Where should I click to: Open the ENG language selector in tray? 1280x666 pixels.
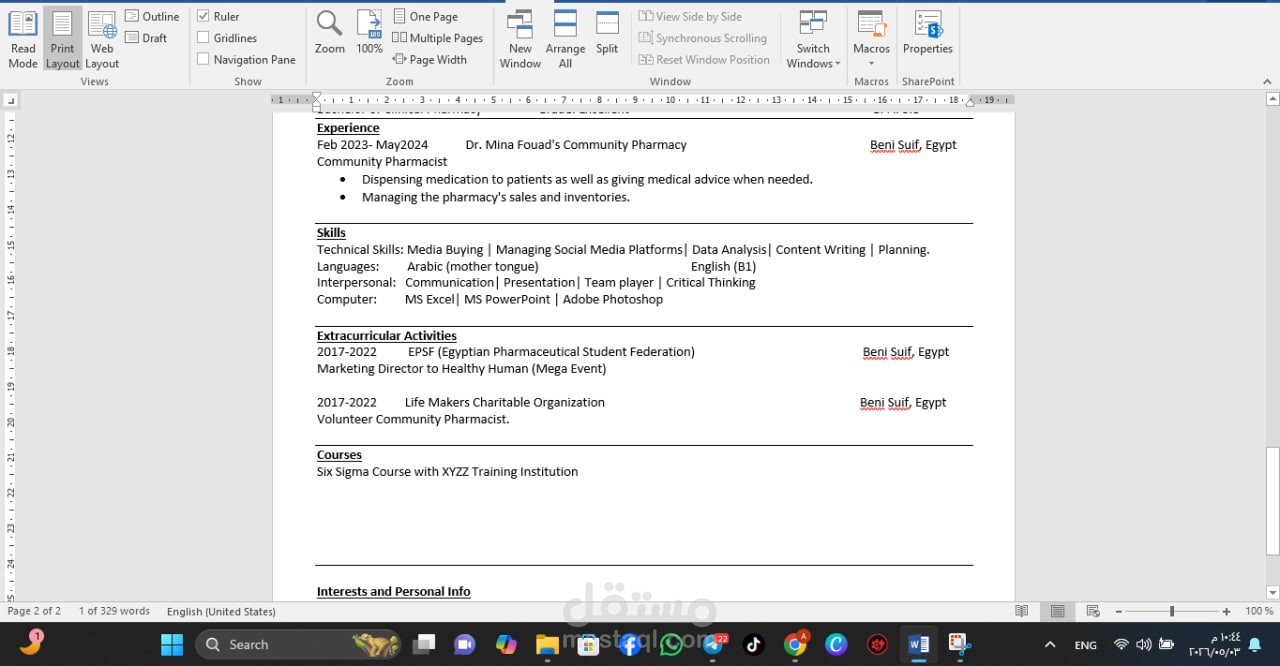pos(1085,645)
